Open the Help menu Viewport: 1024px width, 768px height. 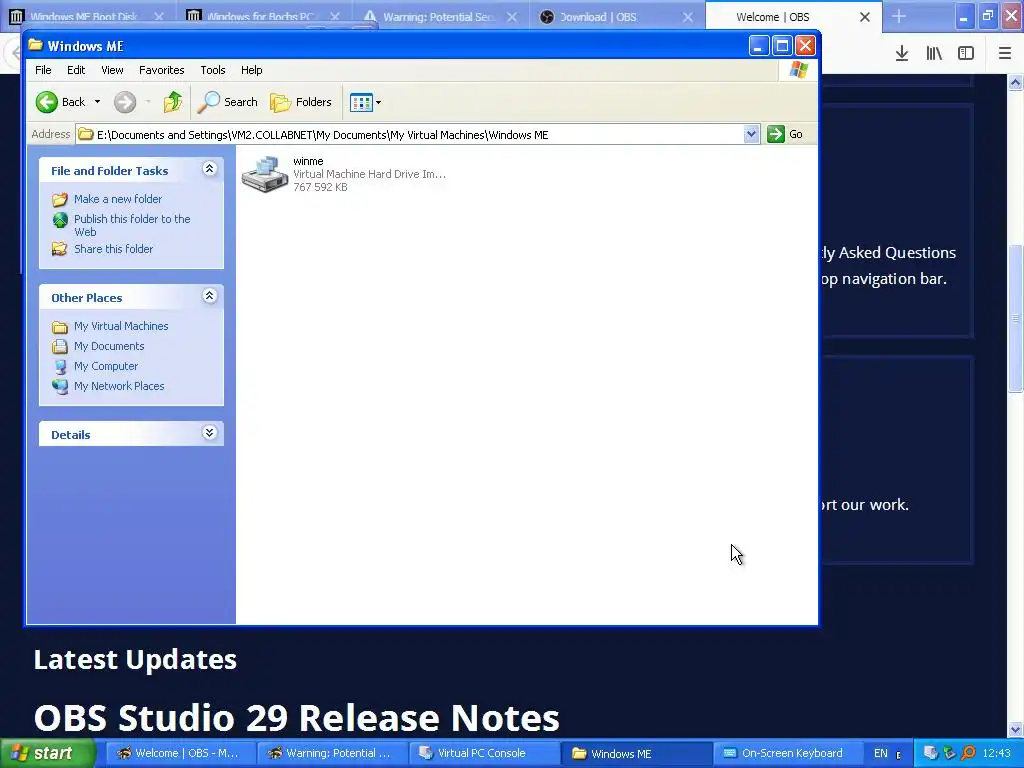(x=251, y=70)
